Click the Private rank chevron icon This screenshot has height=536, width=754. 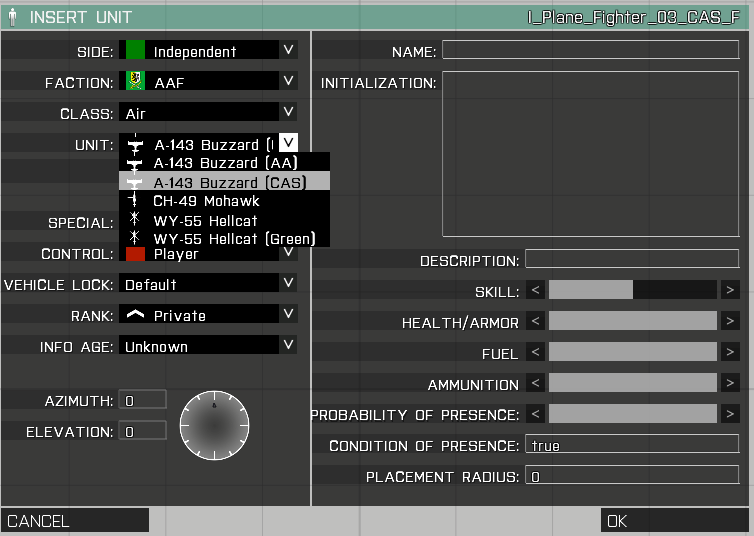click(135, 315)
